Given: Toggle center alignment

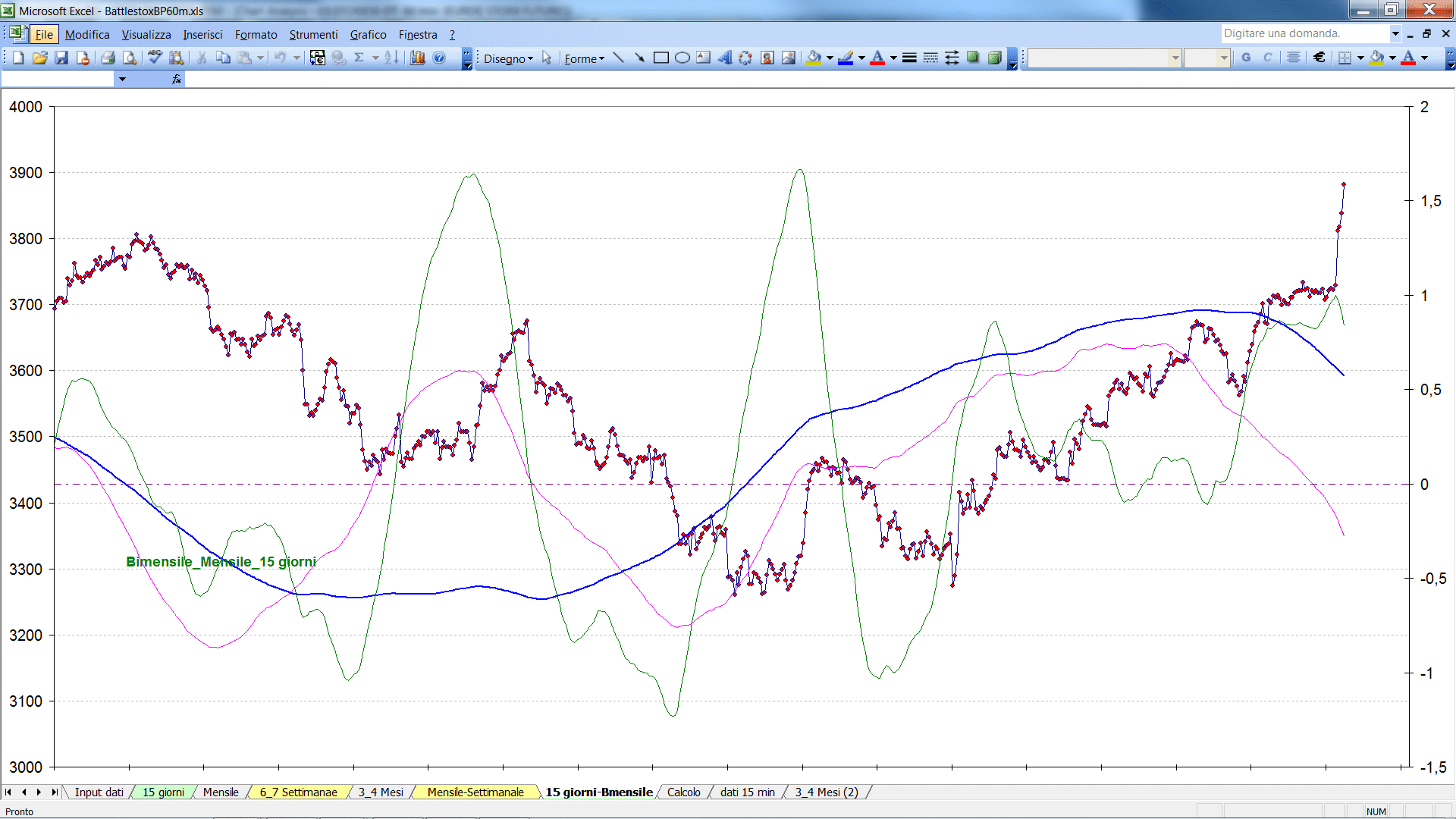Looking at the screenshot, I should (x=1294, y=58).
